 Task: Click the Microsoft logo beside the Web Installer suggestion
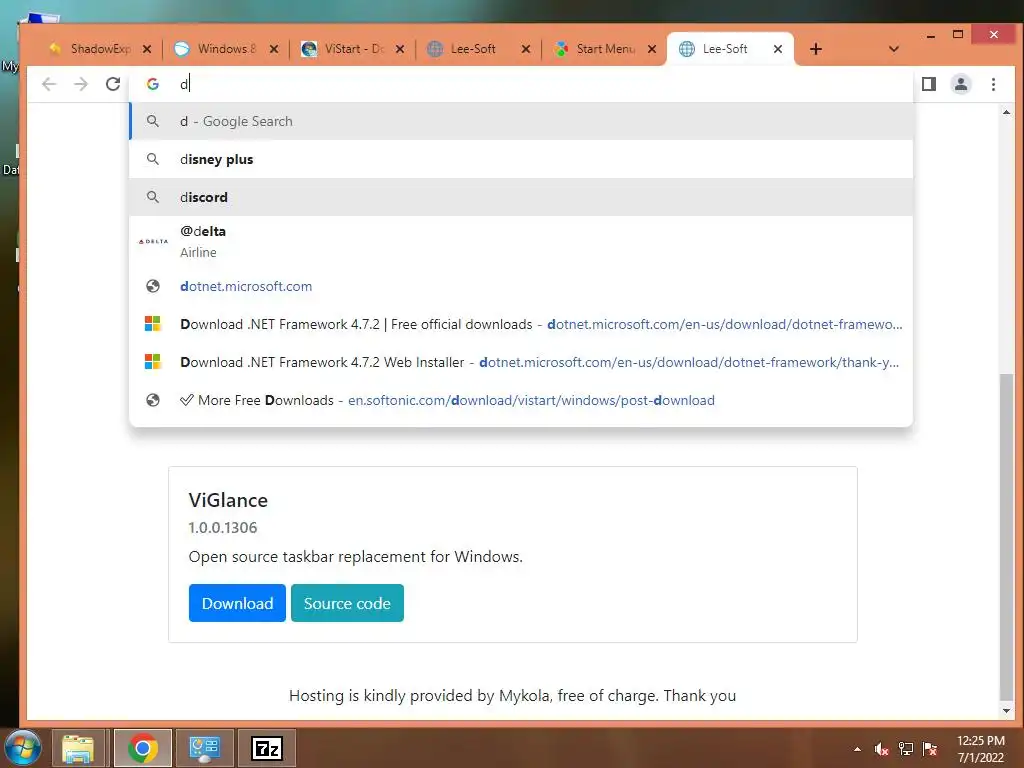(153, 362)
